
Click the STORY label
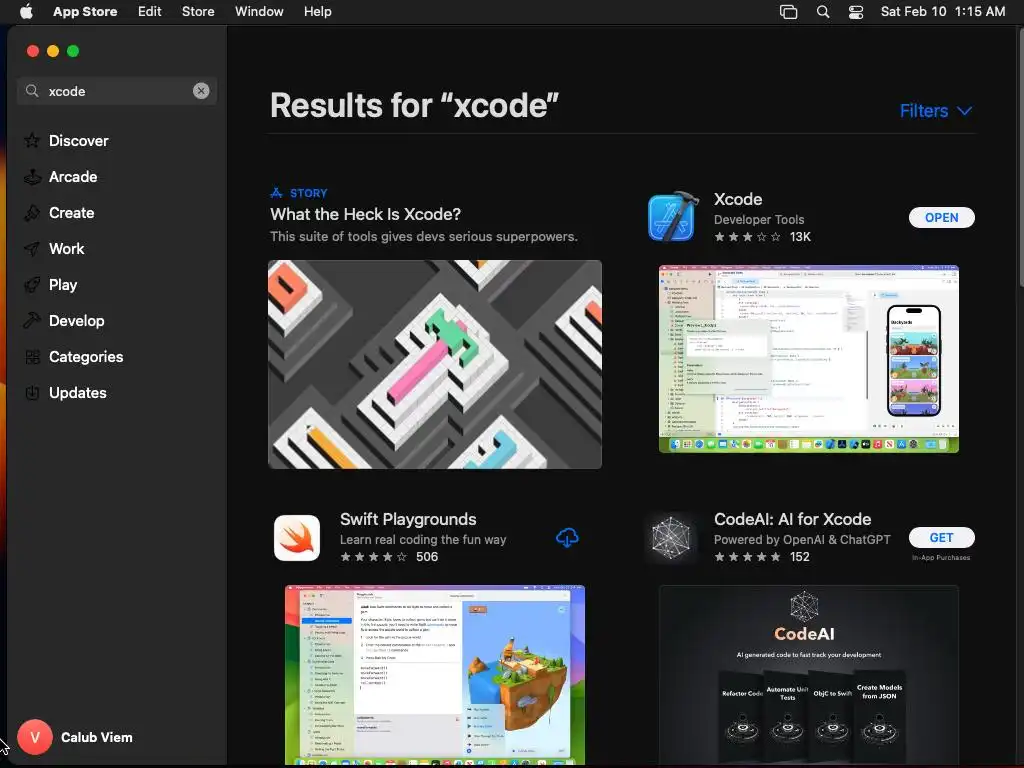(x=308, y=193)
